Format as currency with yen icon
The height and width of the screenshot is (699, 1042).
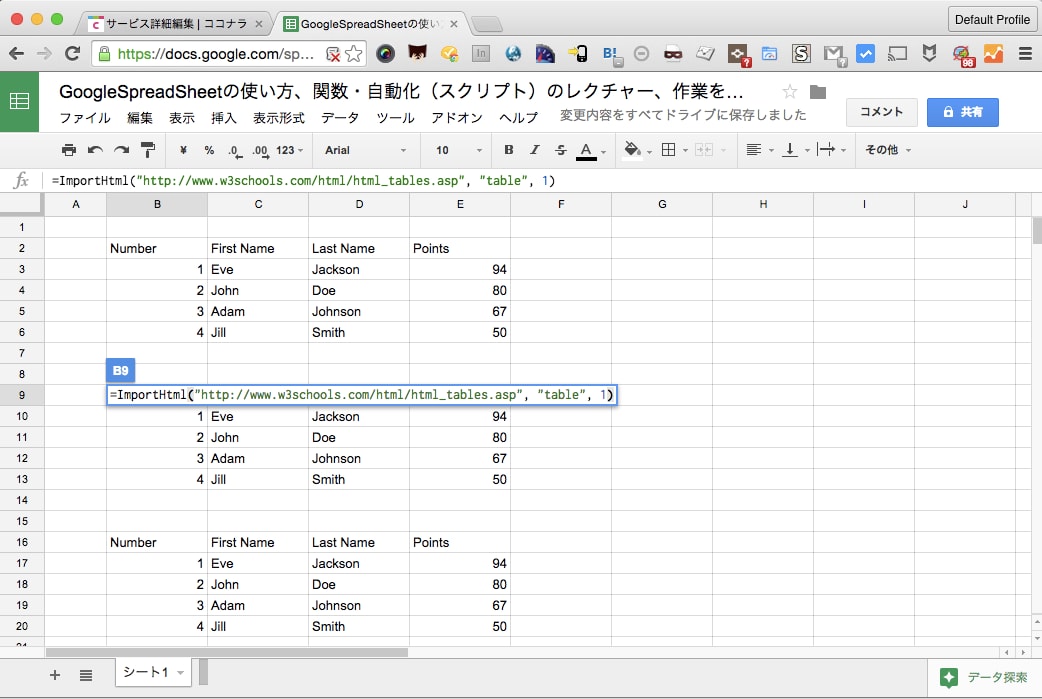pos(183,150)
